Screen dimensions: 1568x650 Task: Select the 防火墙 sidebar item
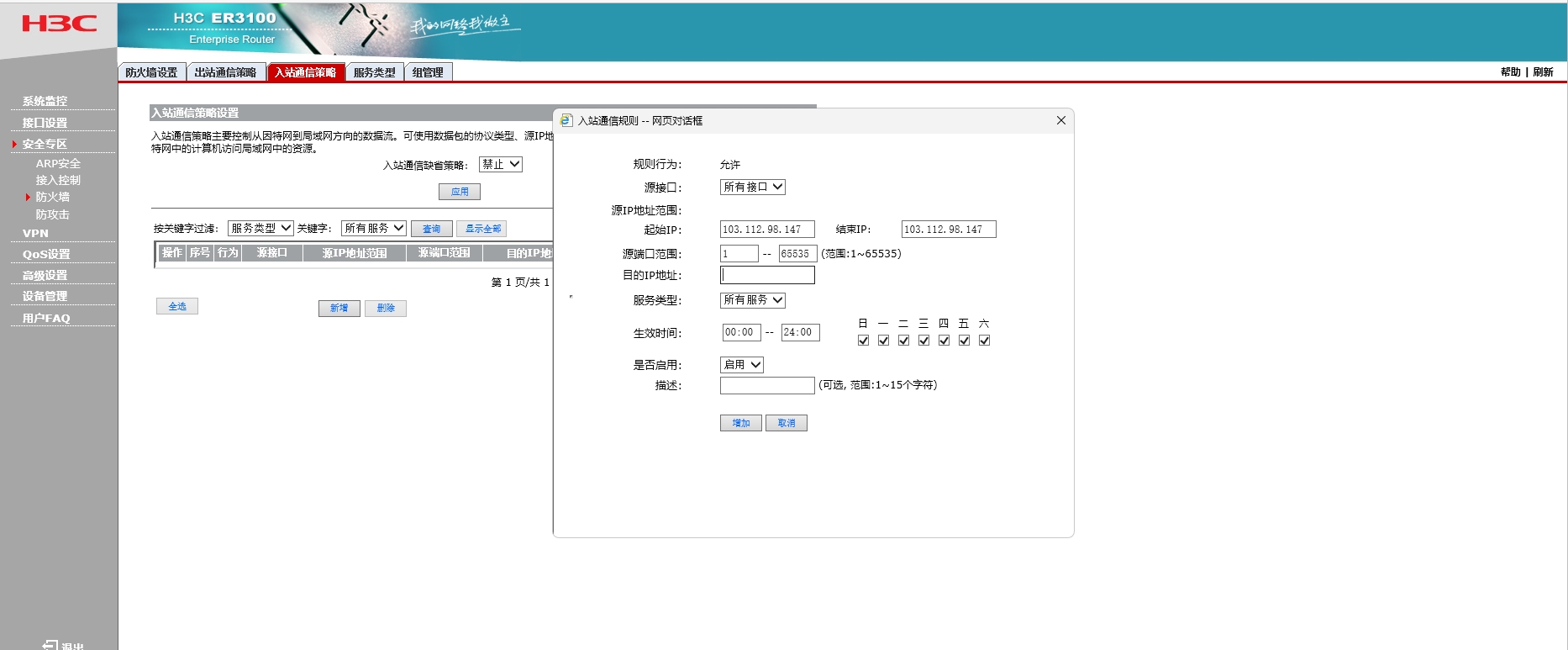(52, 197)
